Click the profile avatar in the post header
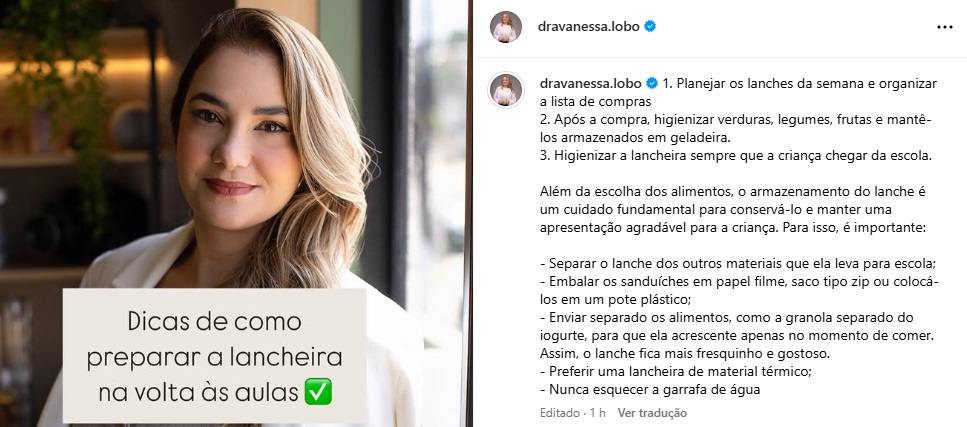967x427 pixels. (x=506, y=27)
